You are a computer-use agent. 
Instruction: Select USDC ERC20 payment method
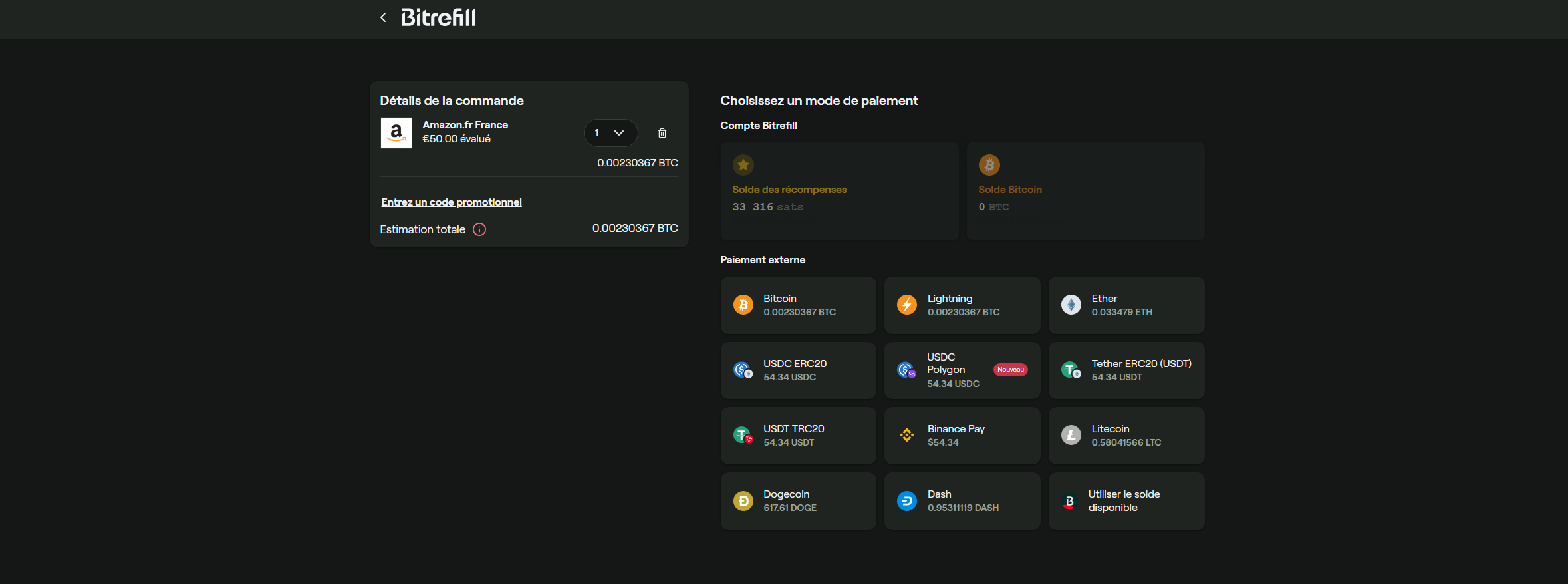(x=799, y=370)
